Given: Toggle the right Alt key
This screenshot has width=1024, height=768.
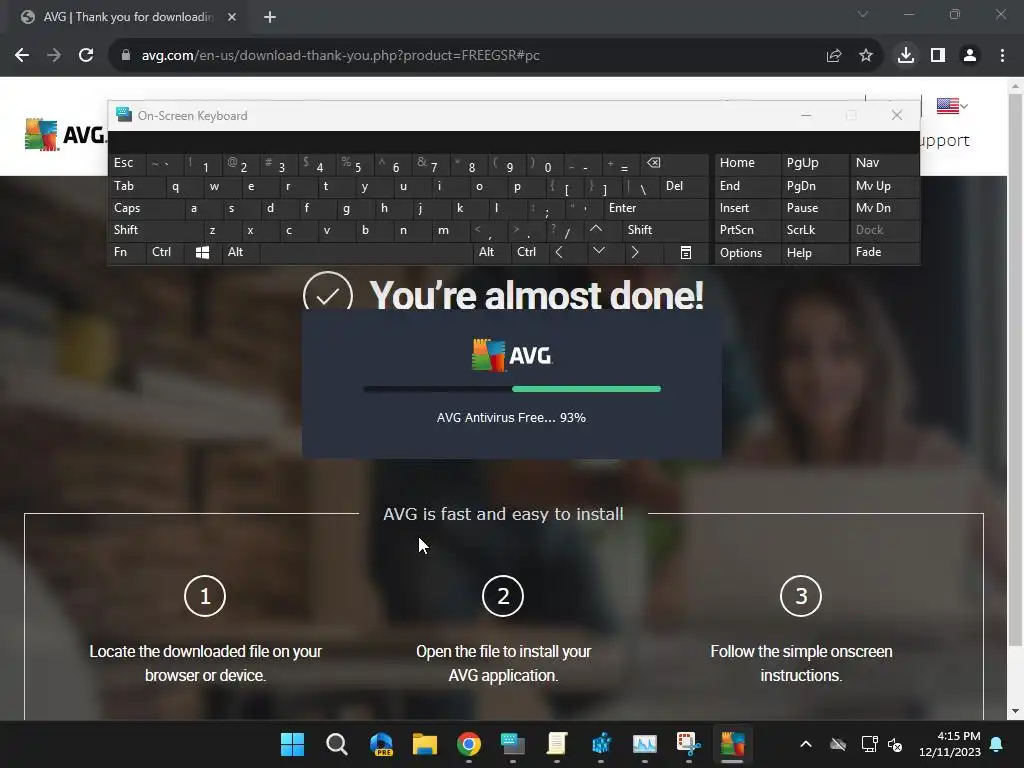Looking at the screenshot, I should pyautogui.click(x=491, y=252).
